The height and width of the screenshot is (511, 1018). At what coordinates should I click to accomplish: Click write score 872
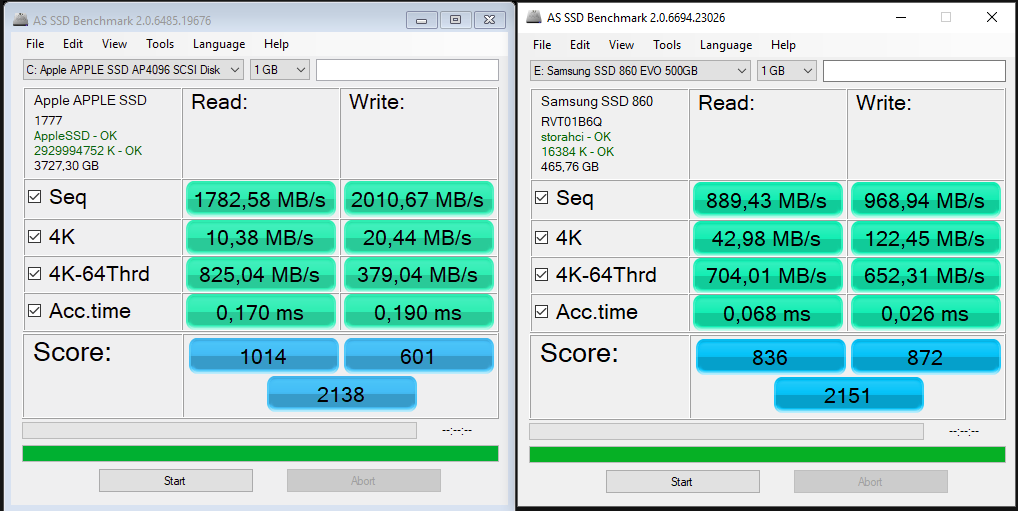(926, 357)
